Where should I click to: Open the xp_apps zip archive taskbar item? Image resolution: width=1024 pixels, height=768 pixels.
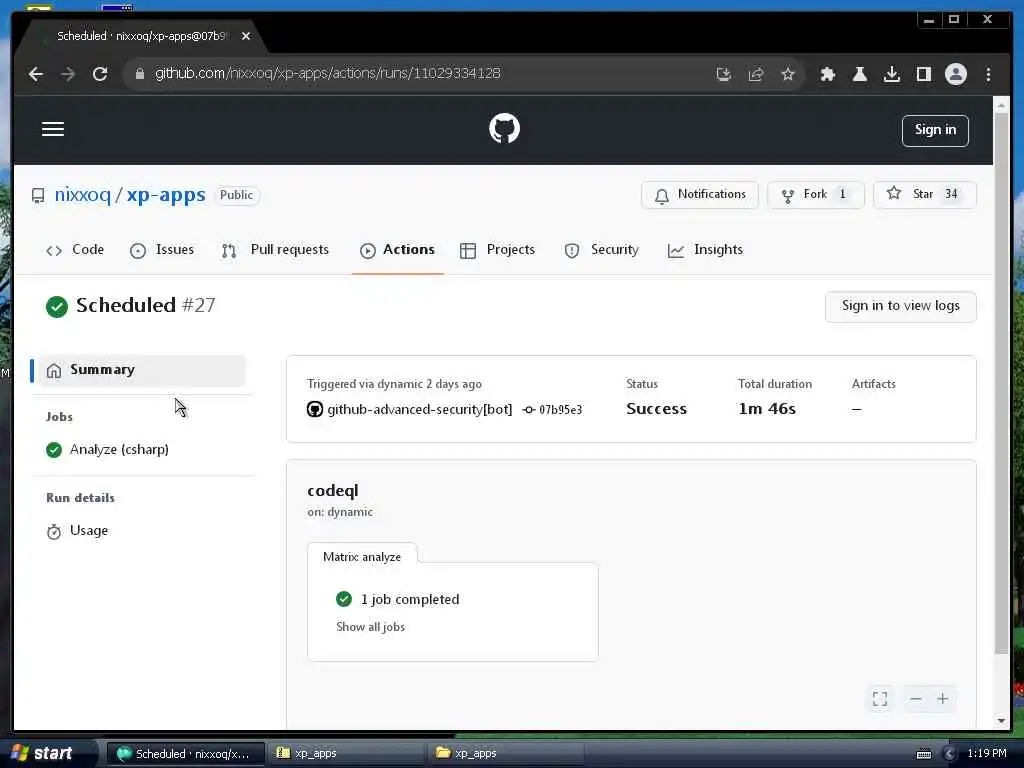(346, 754)
